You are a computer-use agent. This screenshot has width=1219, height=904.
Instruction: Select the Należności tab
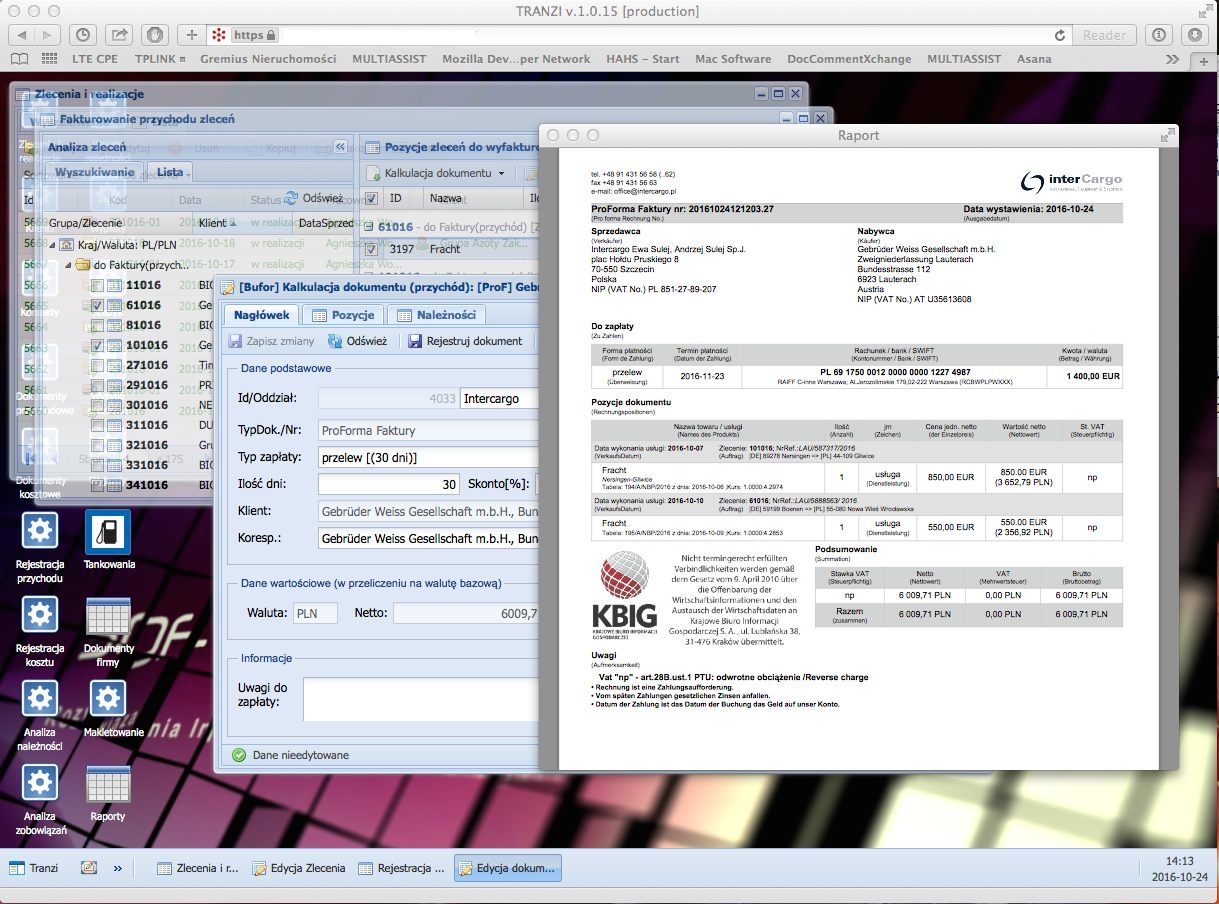pos(436,314)
